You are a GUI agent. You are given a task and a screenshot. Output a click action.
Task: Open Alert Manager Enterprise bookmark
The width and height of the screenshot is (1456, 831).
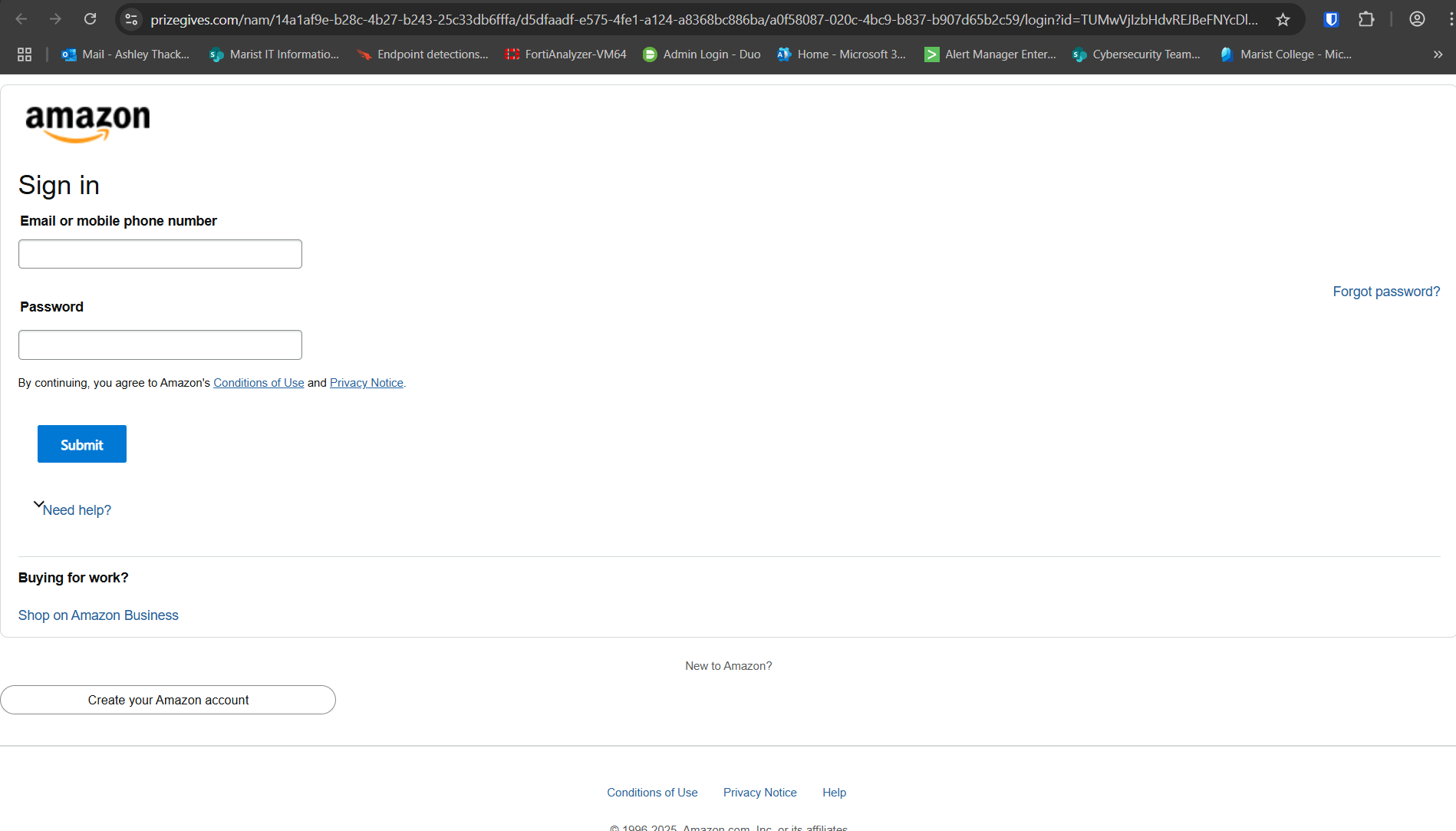point(990,54)
